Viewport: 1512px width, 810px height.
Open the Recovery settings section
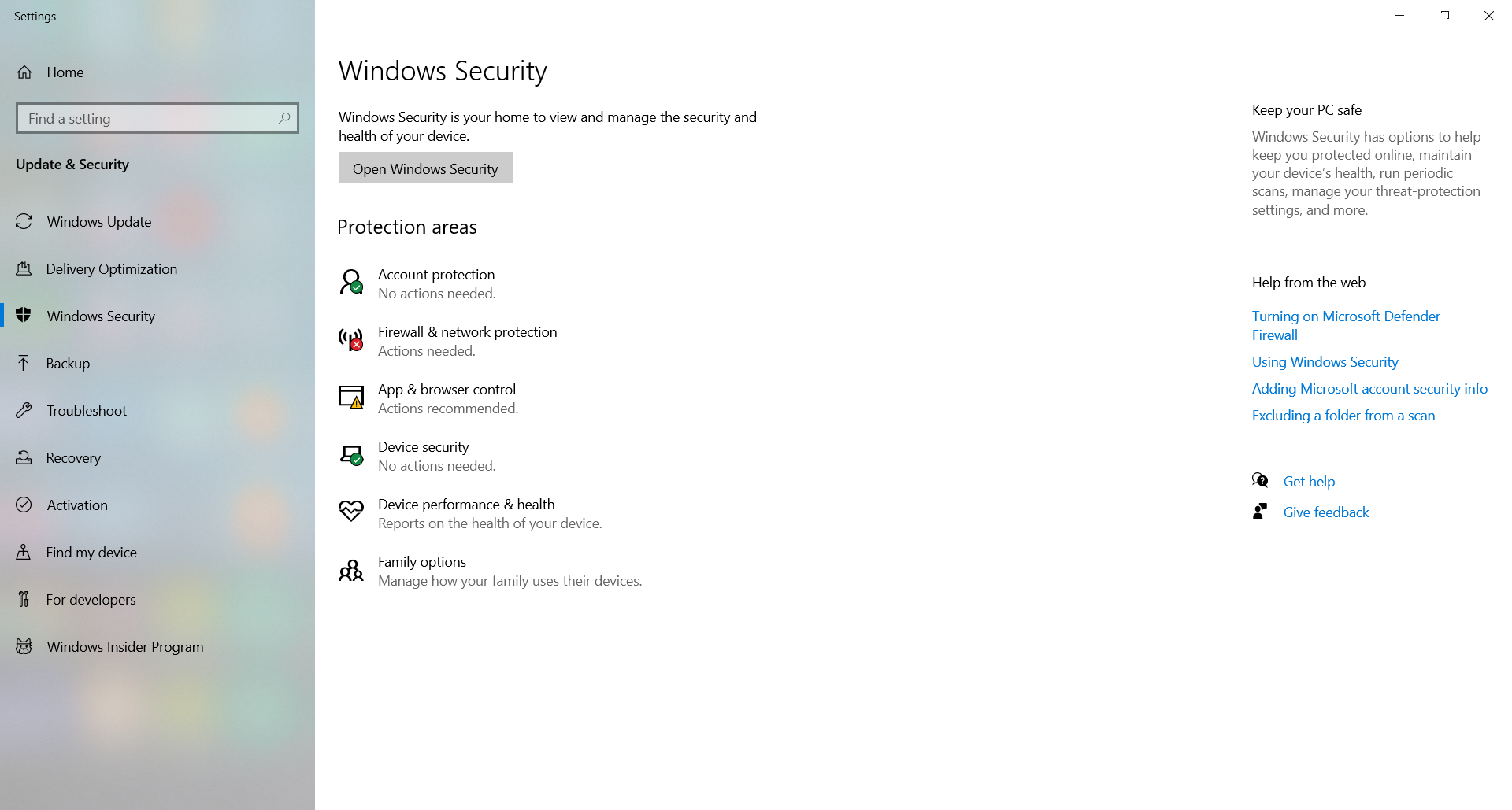point(73,458)
